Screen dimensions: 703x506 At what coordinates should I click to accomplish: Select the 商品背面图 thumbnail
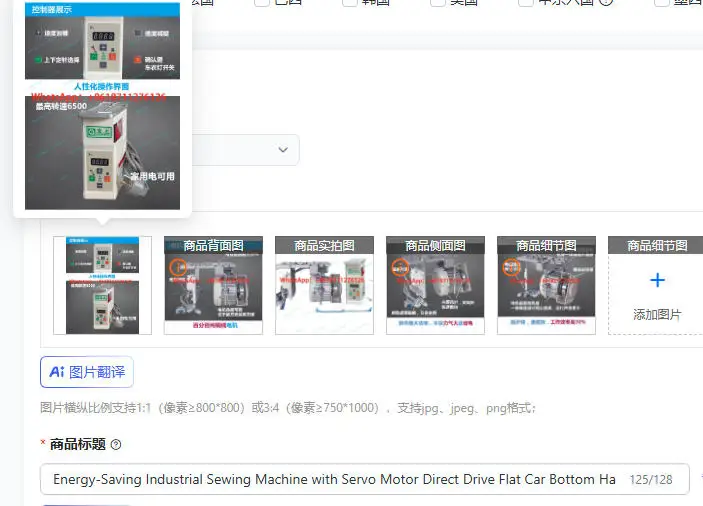coord(213,285)
